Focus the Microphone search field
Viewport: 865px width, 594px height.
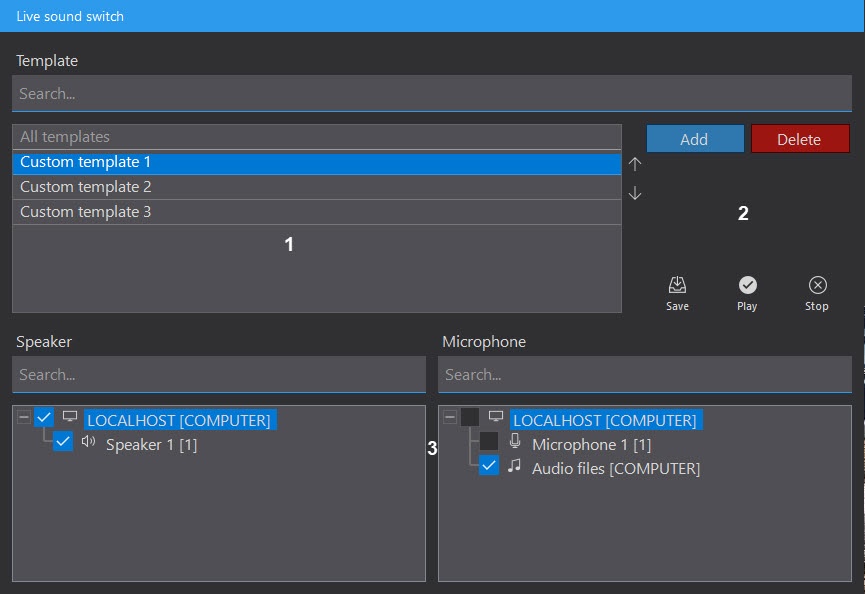(645, 374)
